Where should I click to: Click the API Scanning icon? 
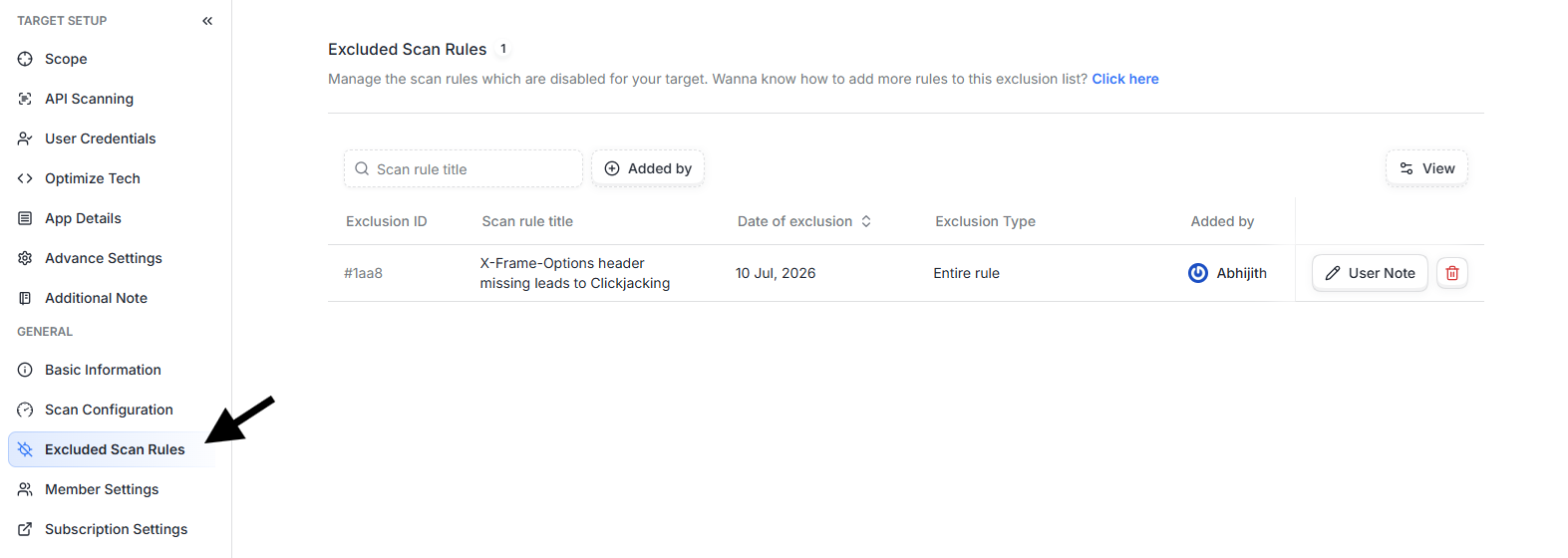[25, 99]
